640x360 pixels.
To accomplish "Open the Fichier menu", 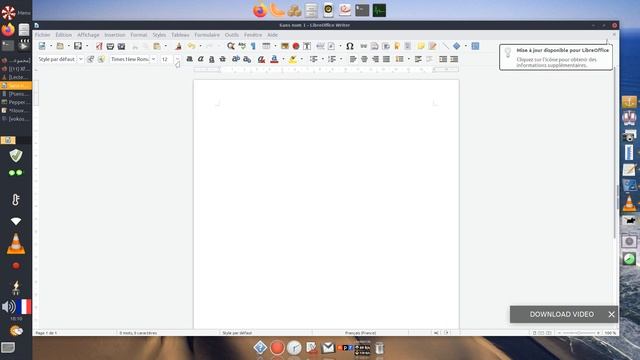I will (42, 35).
